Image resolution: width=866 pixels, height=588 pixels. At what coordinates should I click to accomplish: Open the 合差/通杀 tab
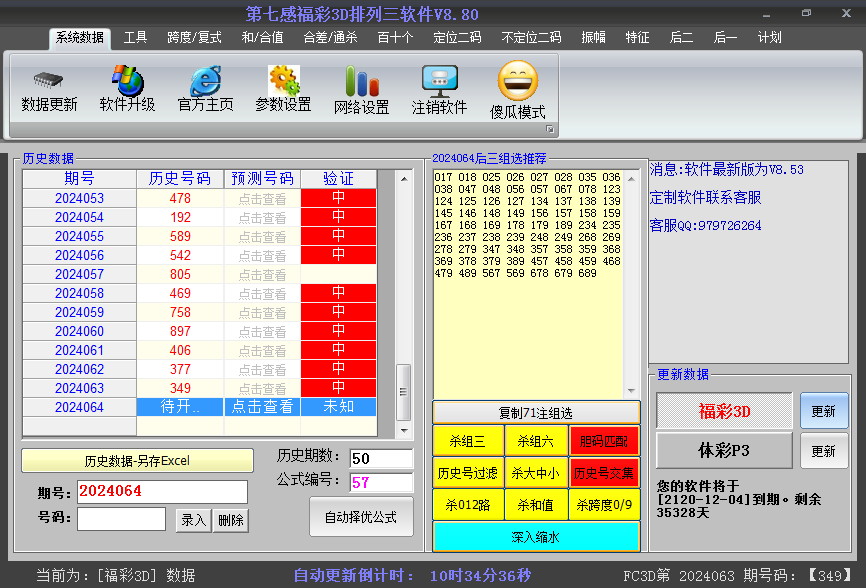coord(330,38)
